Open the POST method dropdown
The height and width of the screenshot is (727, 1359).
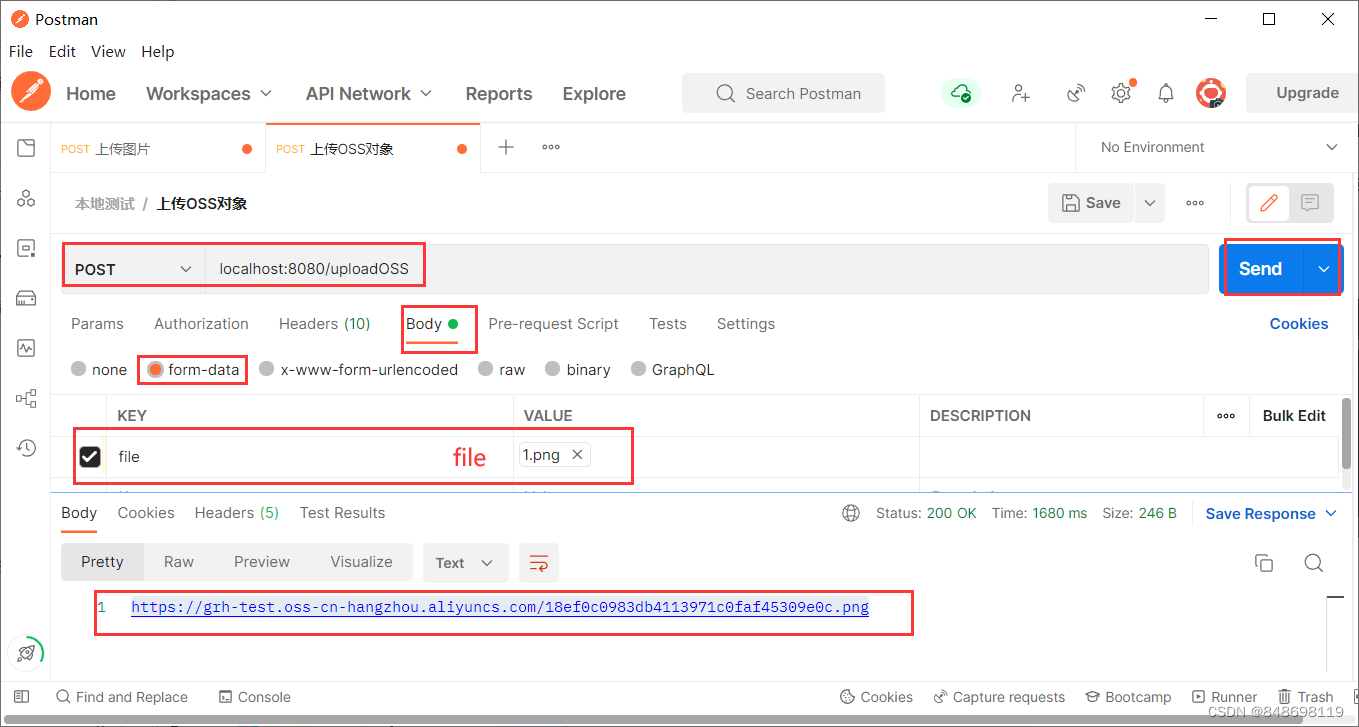pyautogui.click(x=134, y=269)
